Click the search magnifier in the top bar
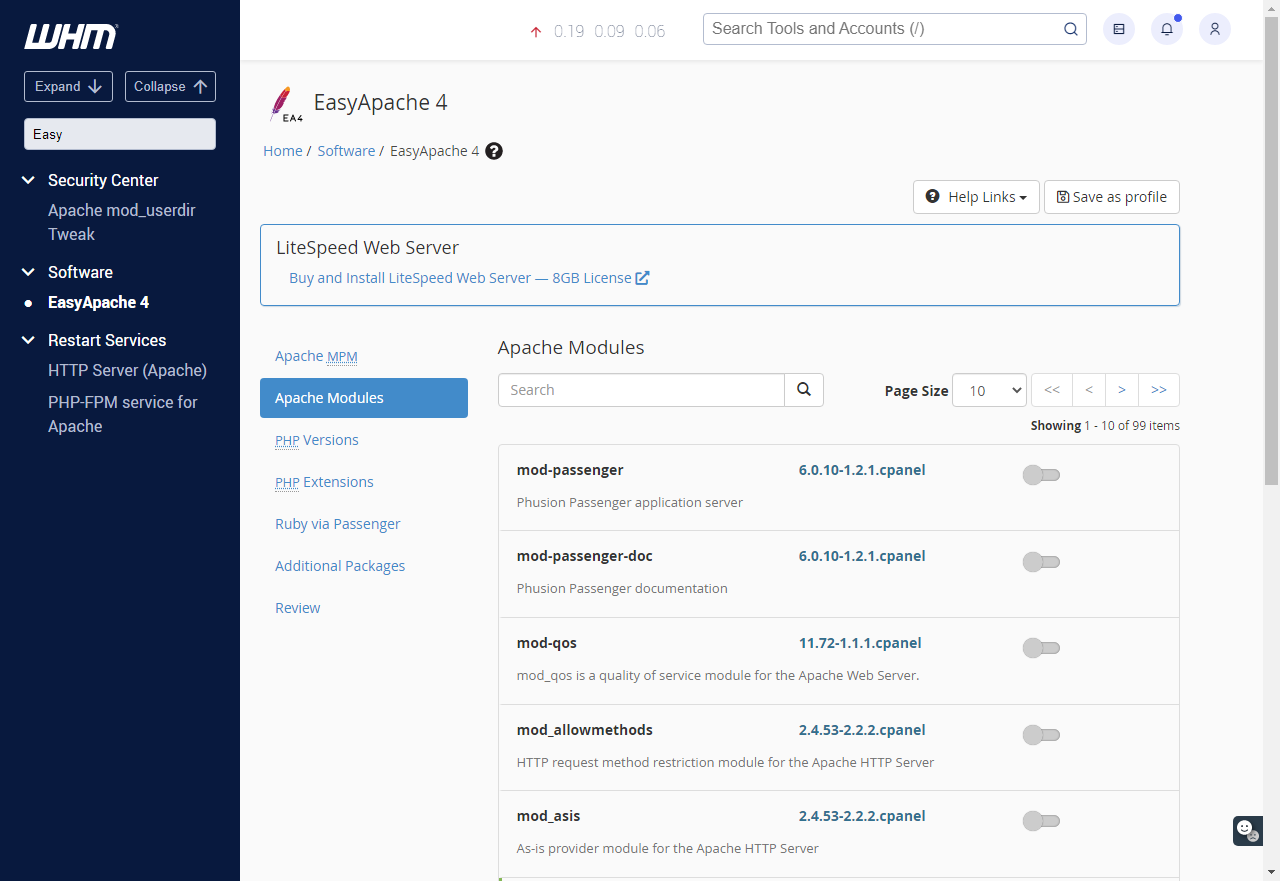This screenshot has height=881, width=1280. pyautogui.click(x=1070, y=29)
